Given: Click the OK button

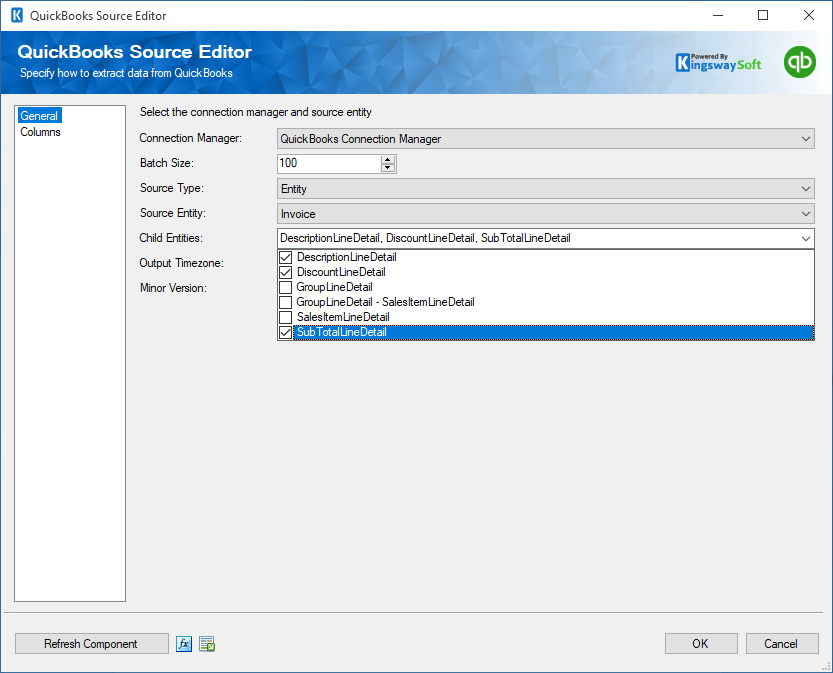Looking at the screenshot, I should [701, 644].
